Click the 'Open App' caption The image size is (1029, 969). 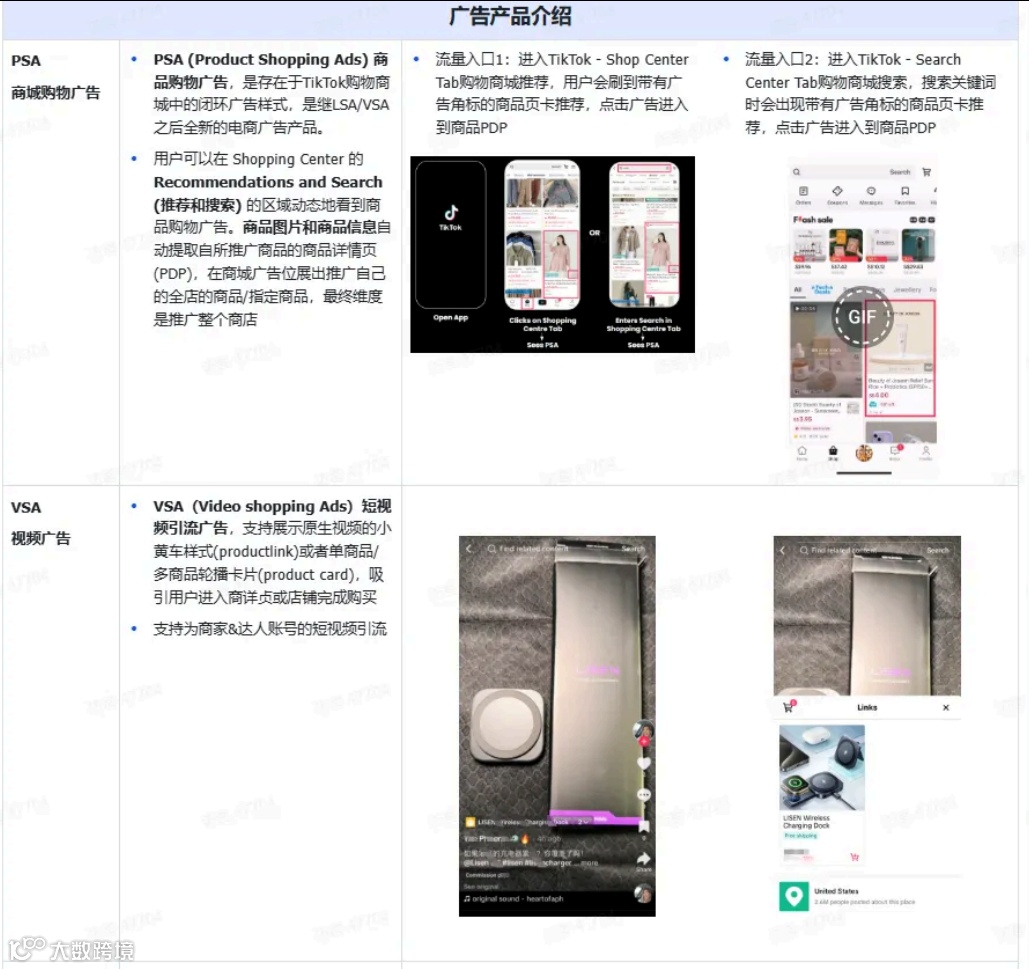pyautogui.click(x=451, y=318)
